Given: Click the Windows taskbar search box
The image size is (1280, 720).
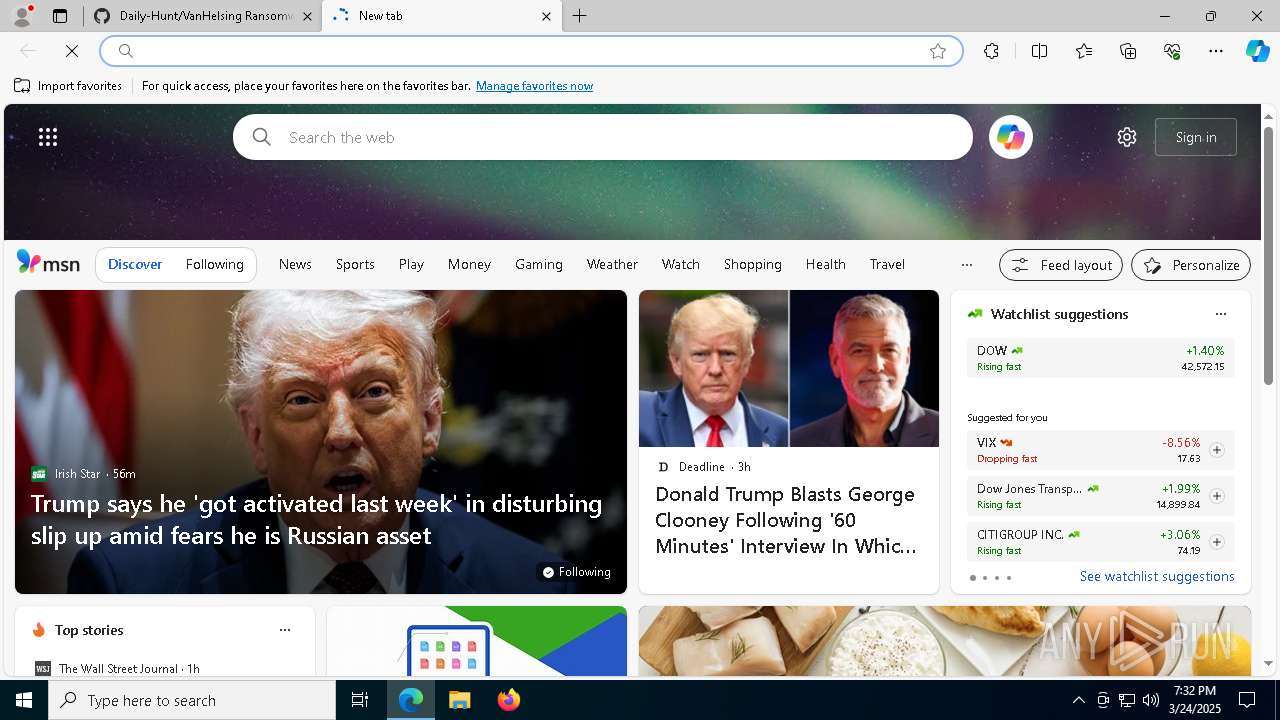Looking at the screenshot, I should coord(192,700).
